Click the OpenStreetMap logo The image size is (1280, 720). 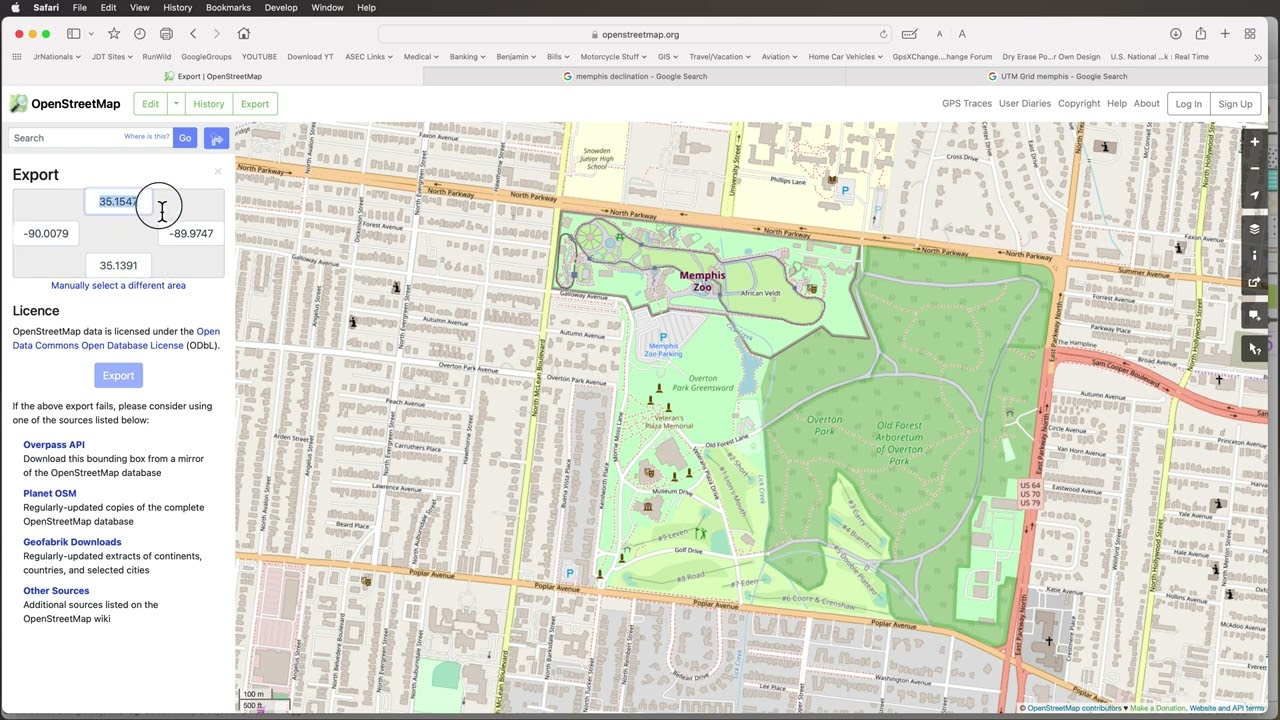click(x=65, y=104)
